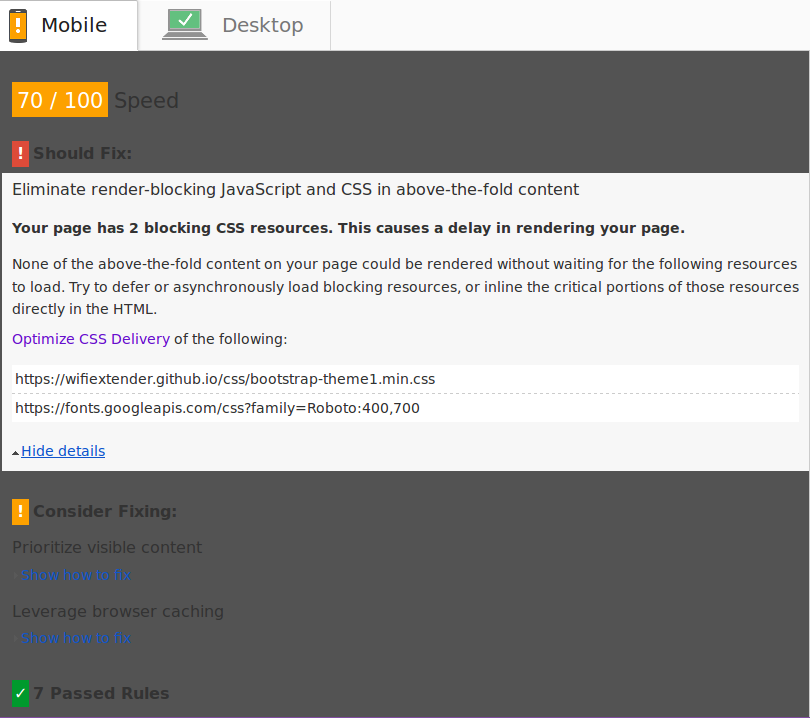Click the Consider Fixing section heading

105,512
